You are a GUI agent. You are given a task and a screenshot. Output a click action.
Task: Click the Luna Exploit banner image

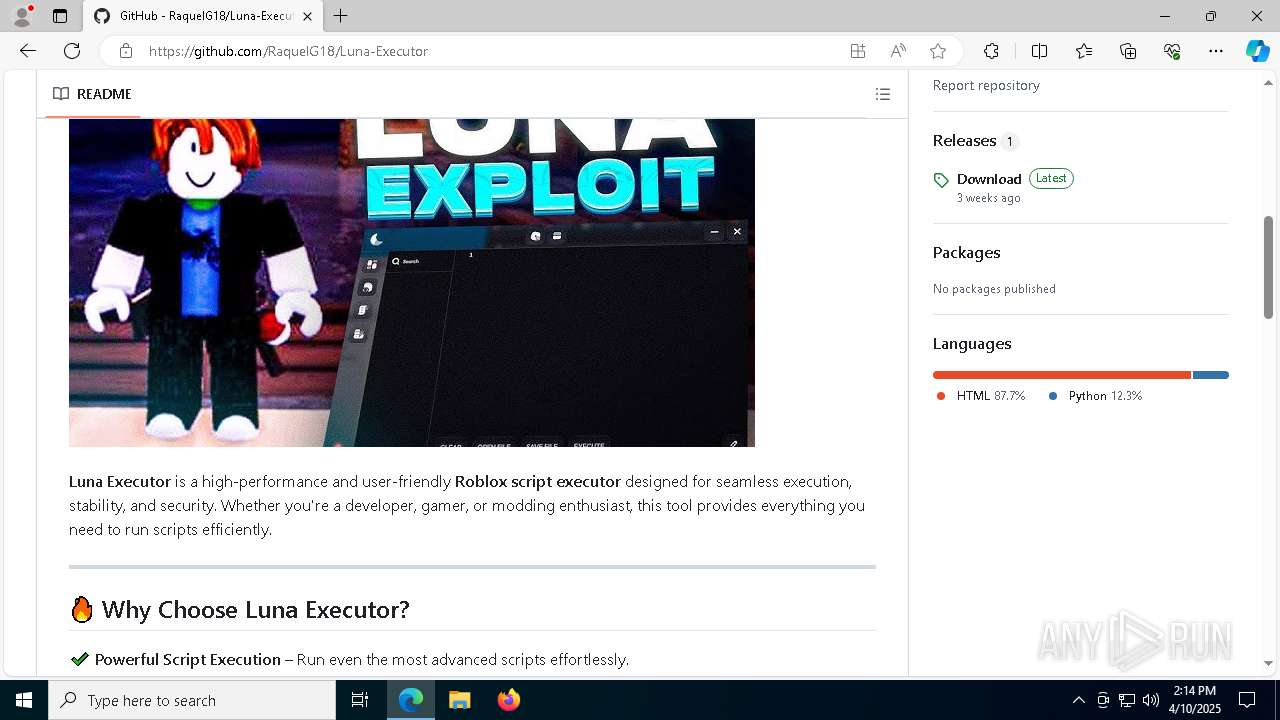[x=412, y=282]
